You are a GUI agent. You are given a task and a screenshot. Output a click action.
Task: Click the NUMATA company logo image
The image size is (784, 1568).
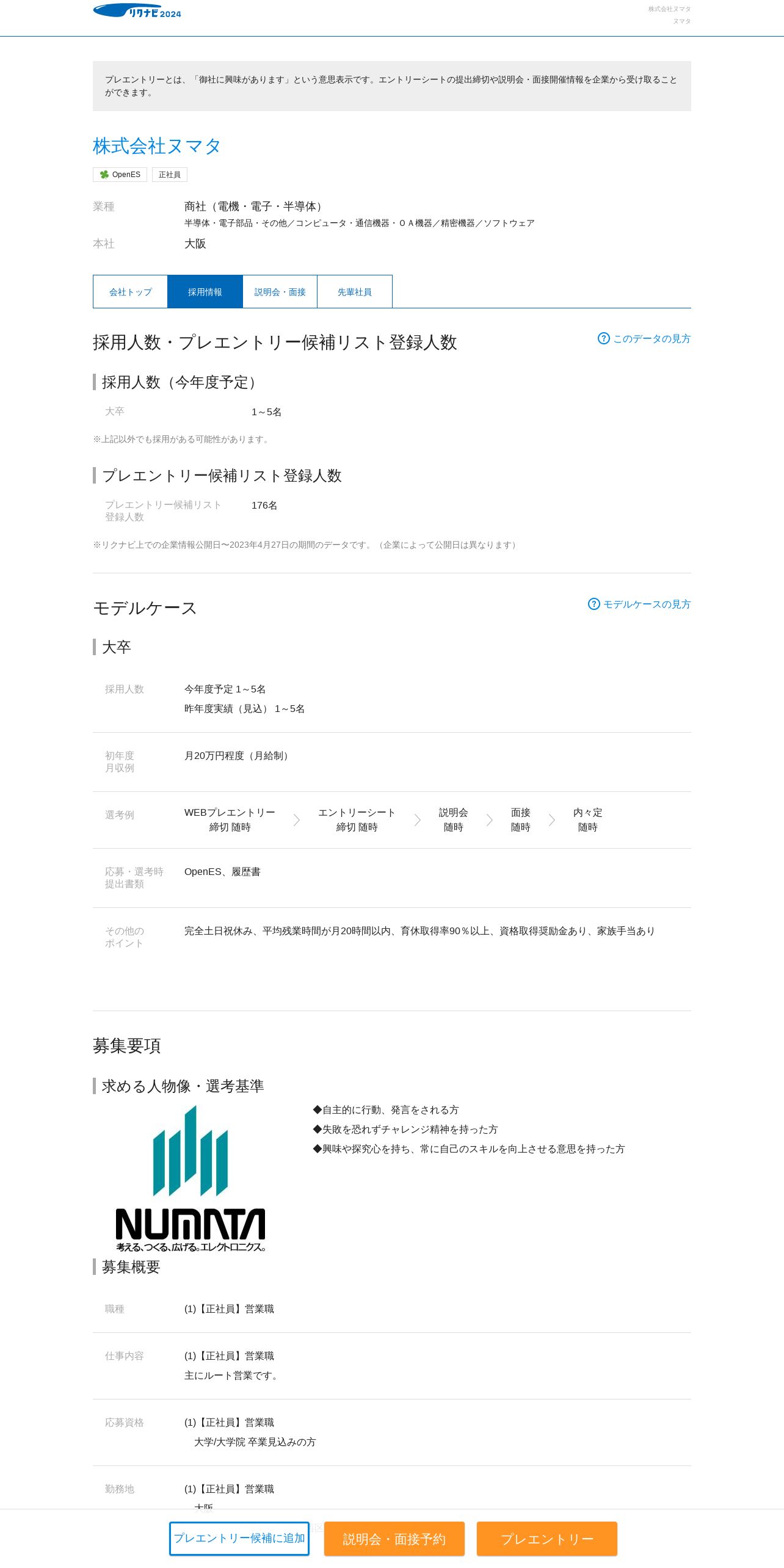click(191, 1178)
